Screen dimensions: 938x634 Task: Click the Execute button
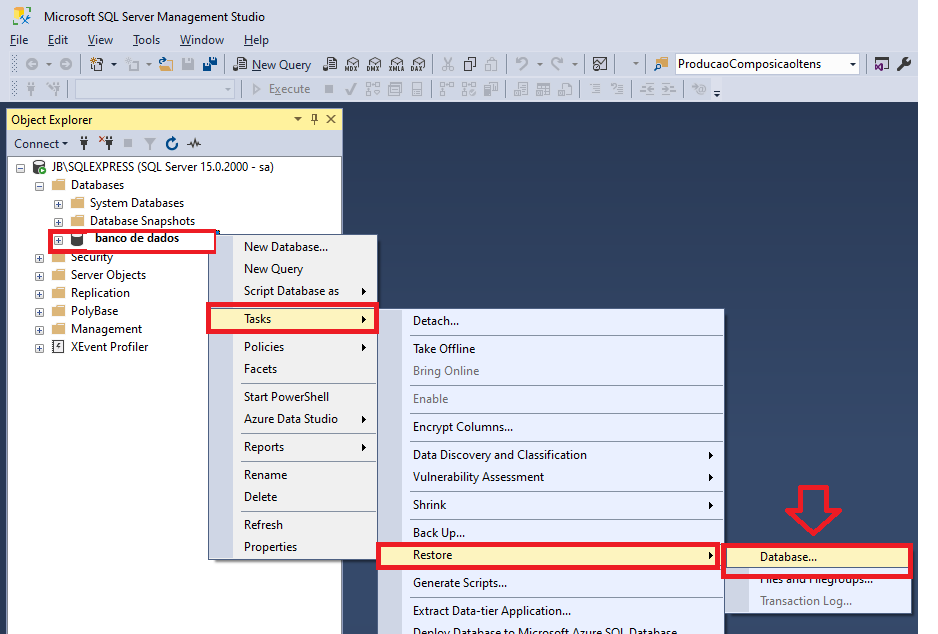pos(282,89)
